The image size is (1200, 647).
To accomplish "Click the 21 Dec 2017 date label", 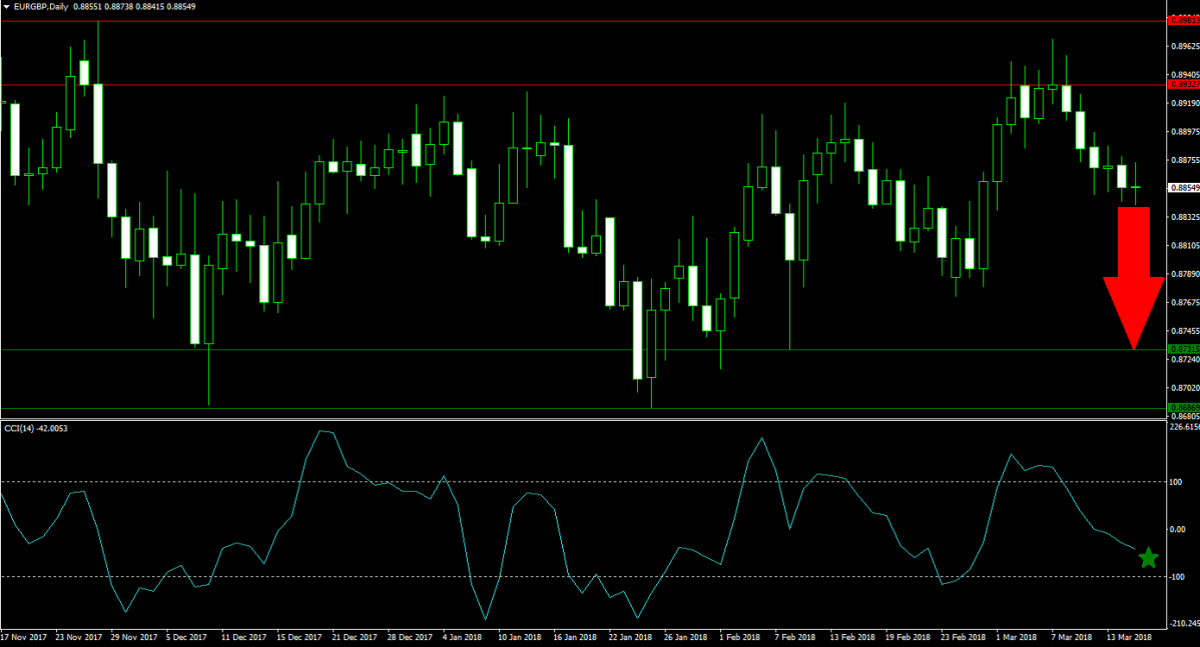I will click(x=353, y=636).
